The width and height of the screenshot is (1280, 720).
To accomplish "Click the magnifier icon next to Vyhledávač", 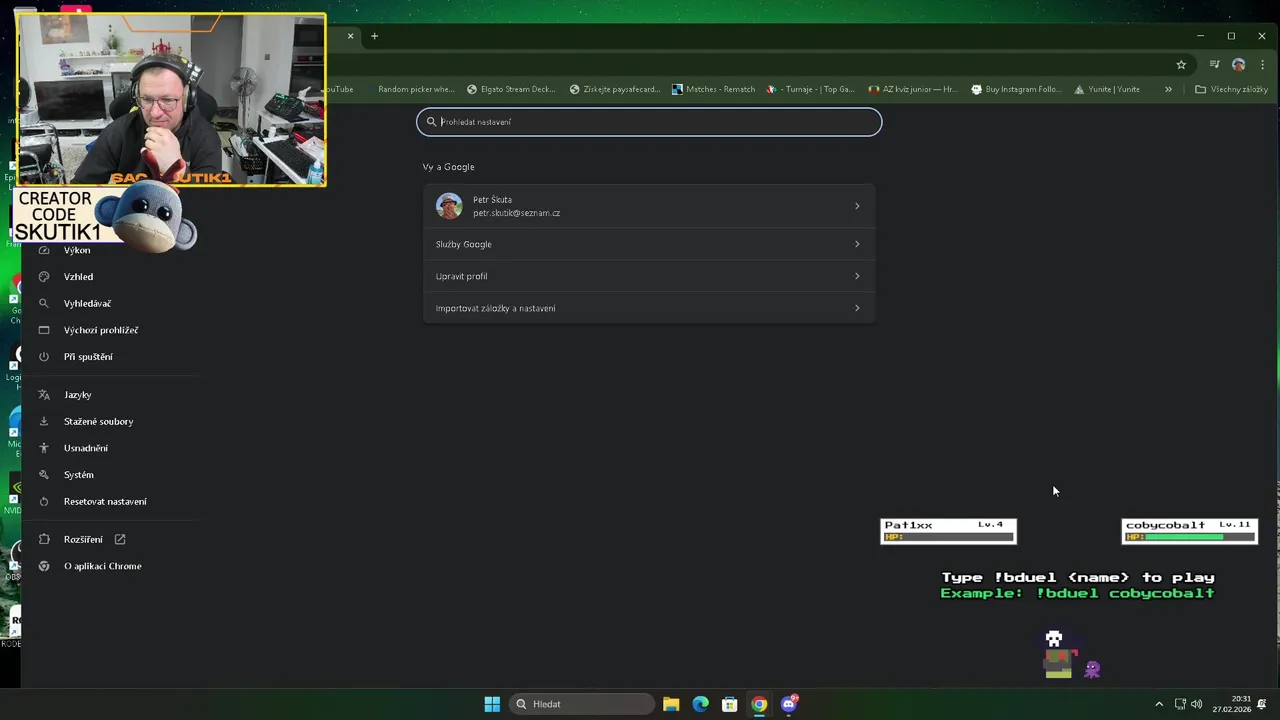I will tap(44, 303).
